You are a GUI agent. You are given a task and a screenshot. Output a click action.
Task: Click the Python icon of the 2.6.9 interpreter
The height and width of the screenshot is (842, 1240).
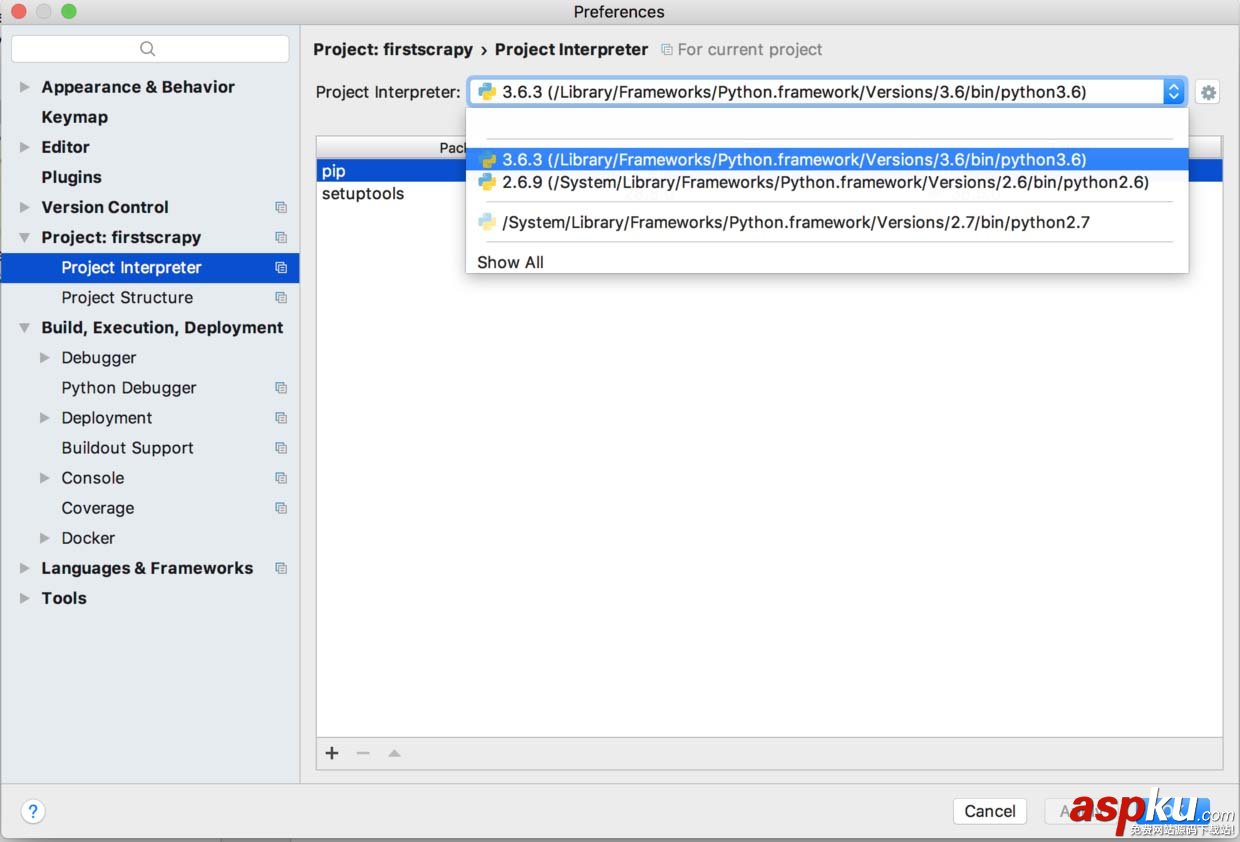click(x=487, y=182)
